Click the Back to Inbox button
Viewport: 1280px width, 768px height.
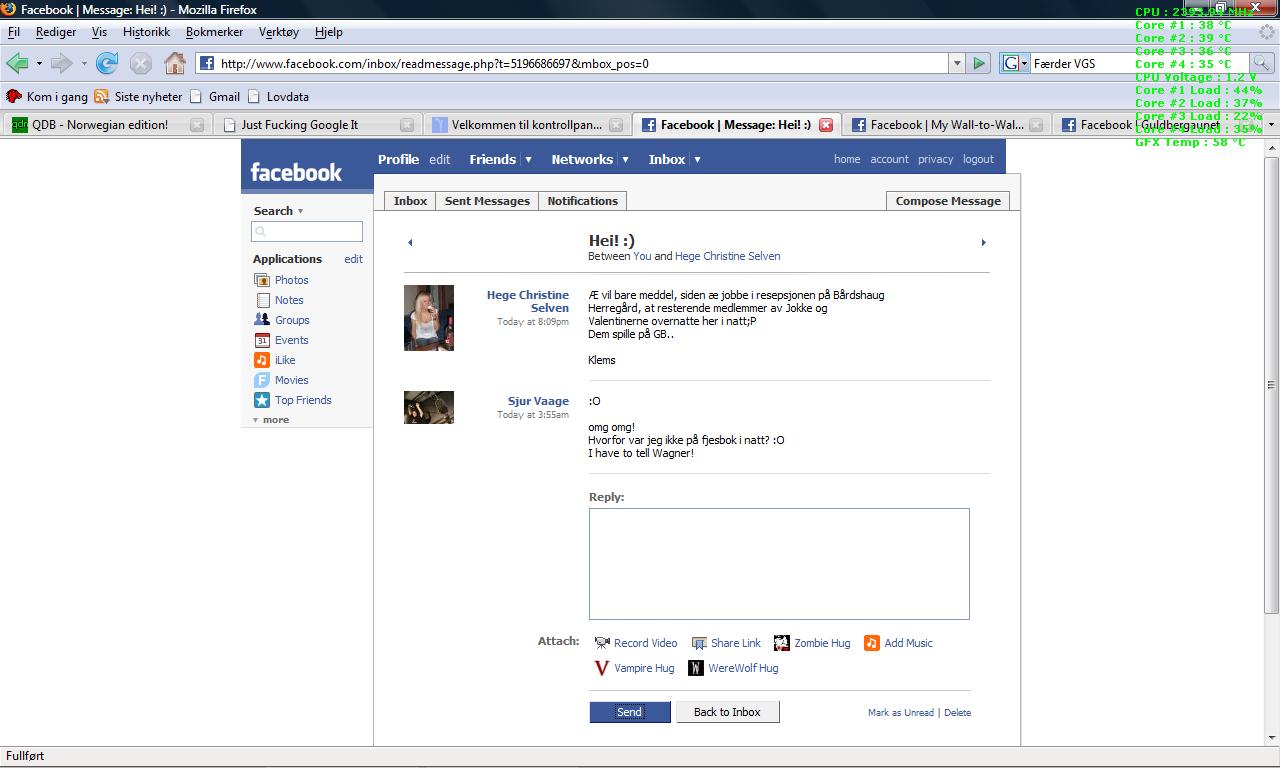(728, 712)
